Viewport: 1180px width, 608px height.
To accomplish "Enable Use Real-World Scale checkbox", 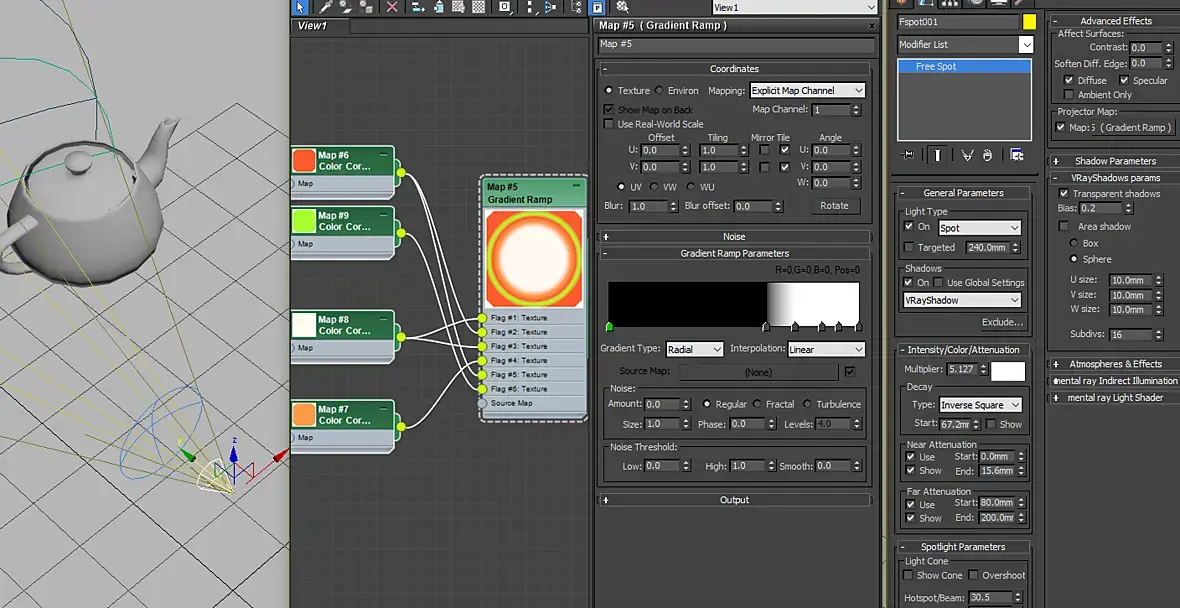I will [x=610, y=124].
